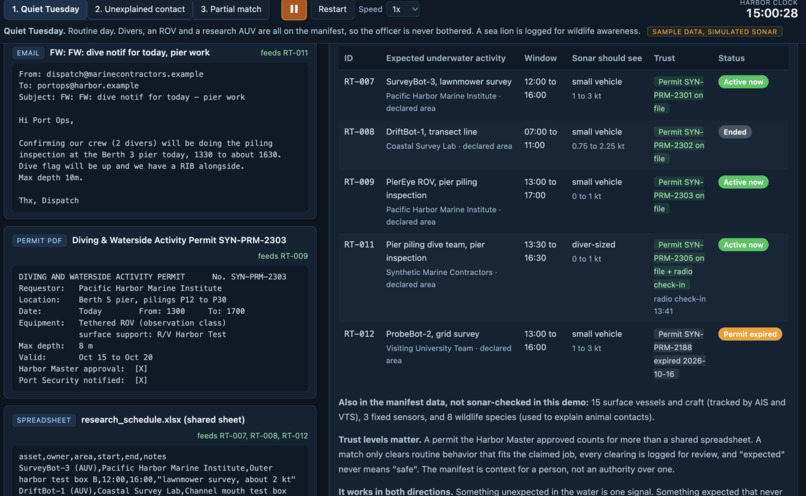Click the Trust column header
The height and width of the screenshot is (496, 806).
(664, 58)
